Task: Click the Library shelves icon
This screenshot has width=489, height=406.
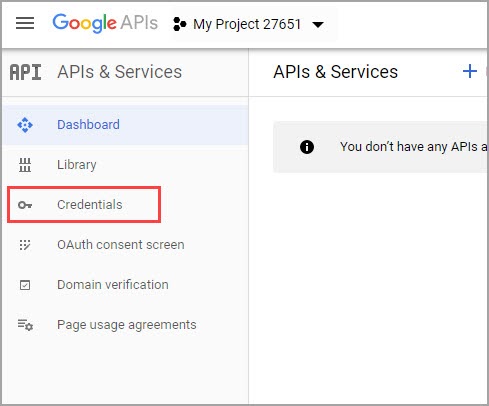Action: (25, 165)
